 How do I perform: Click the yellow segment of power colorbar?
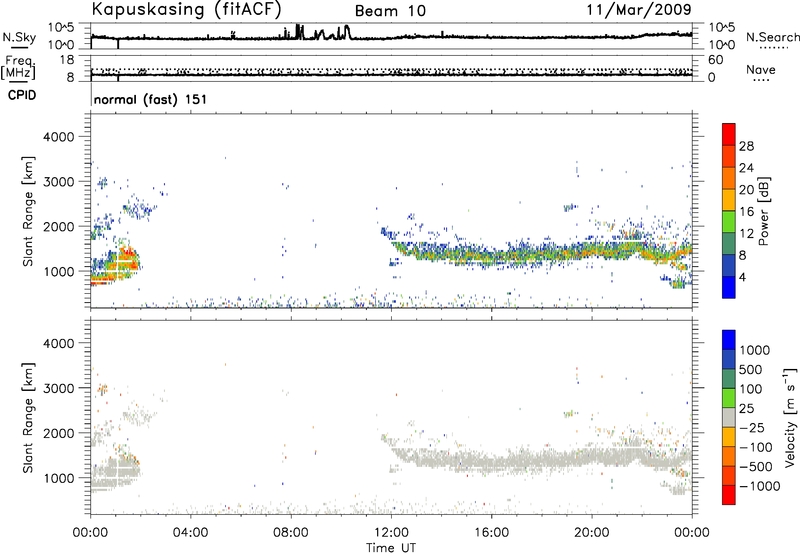pos(729,199)
